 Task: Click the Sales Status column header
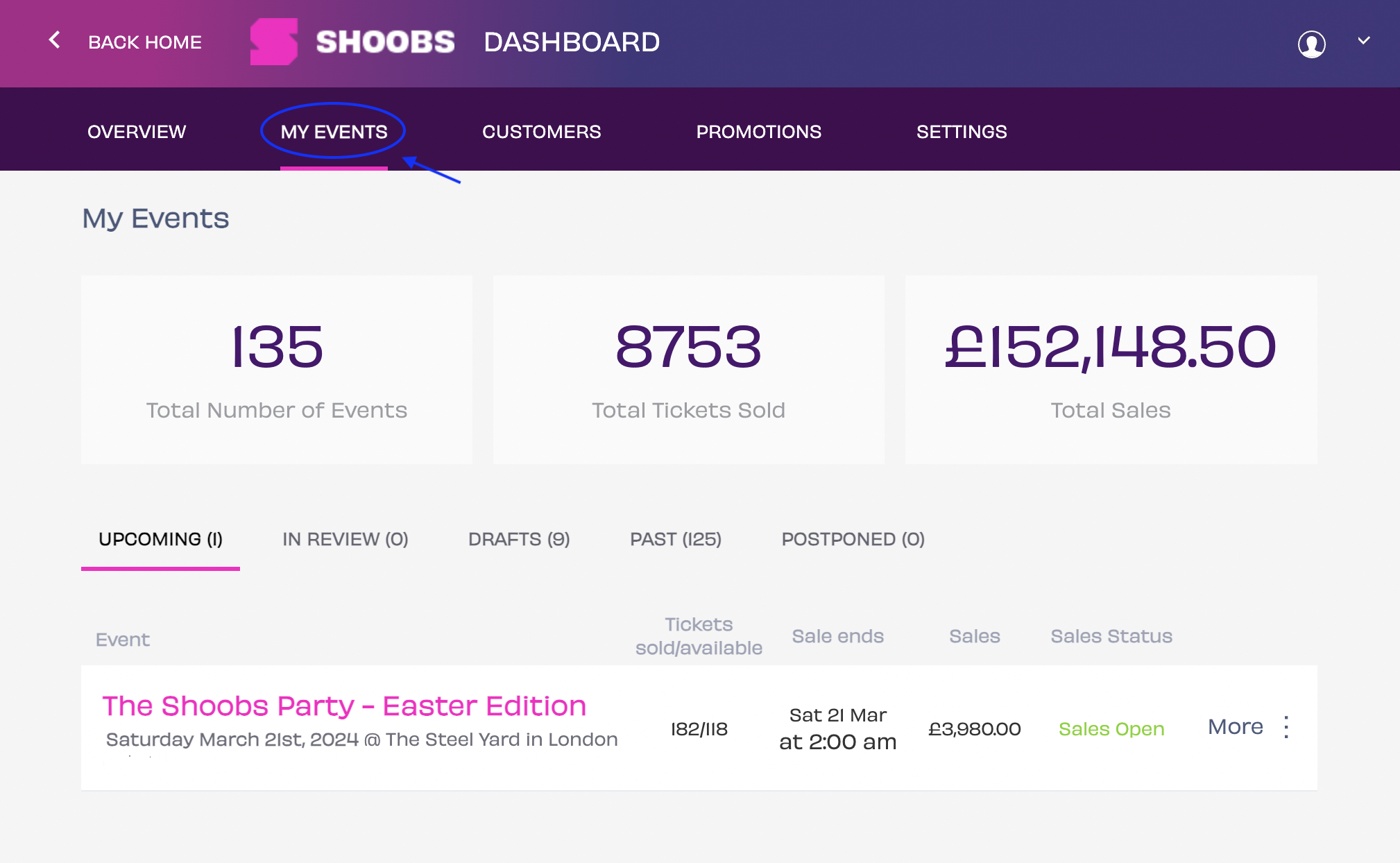pos(1111,635)
